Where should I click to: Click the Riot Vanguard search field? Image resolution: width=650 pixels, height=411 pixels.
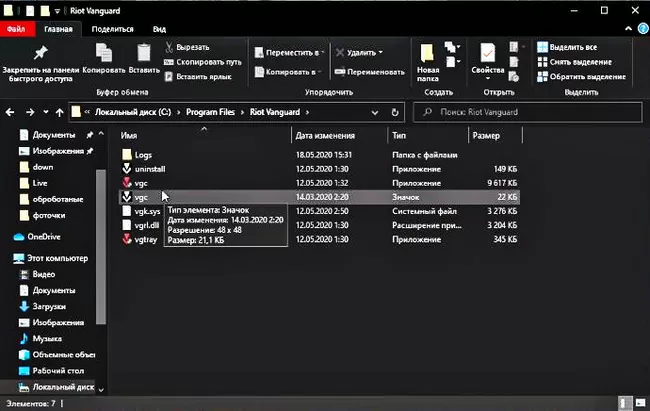[527, 112]
